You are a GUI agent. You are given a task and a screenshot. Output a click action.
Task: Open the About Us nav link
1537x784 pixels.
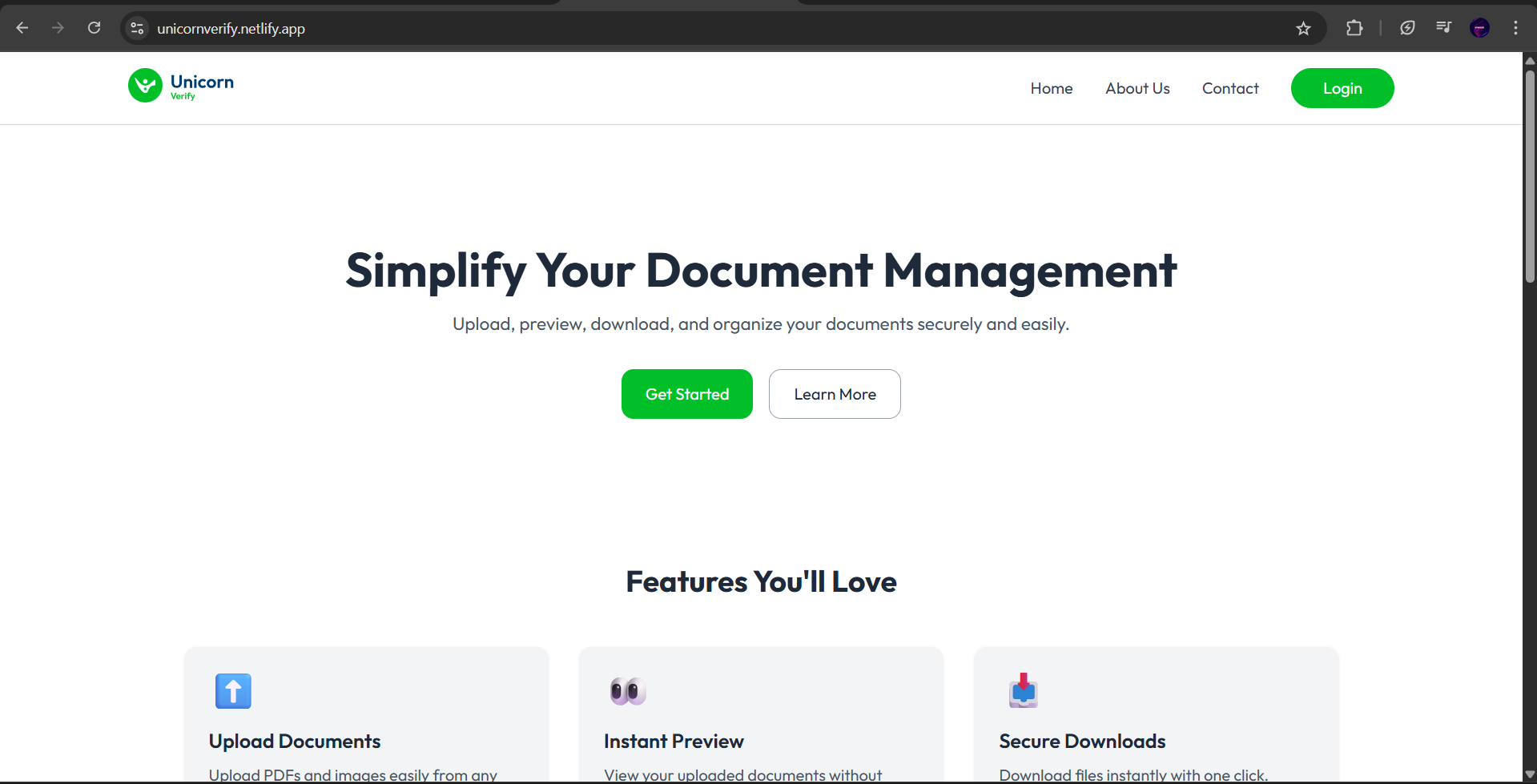[x=1137, y=88]
